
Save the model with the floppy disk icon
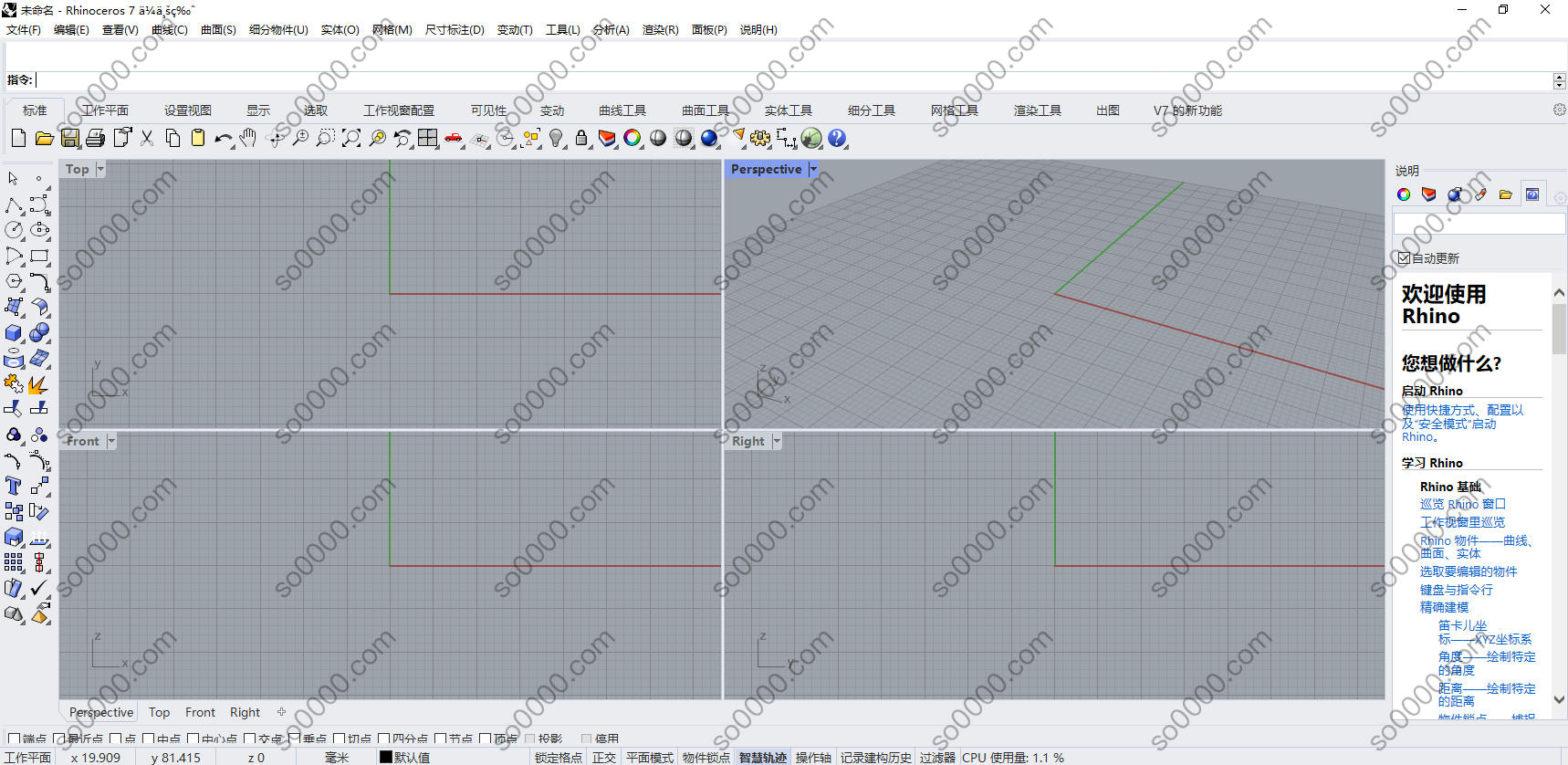(69, 138)
